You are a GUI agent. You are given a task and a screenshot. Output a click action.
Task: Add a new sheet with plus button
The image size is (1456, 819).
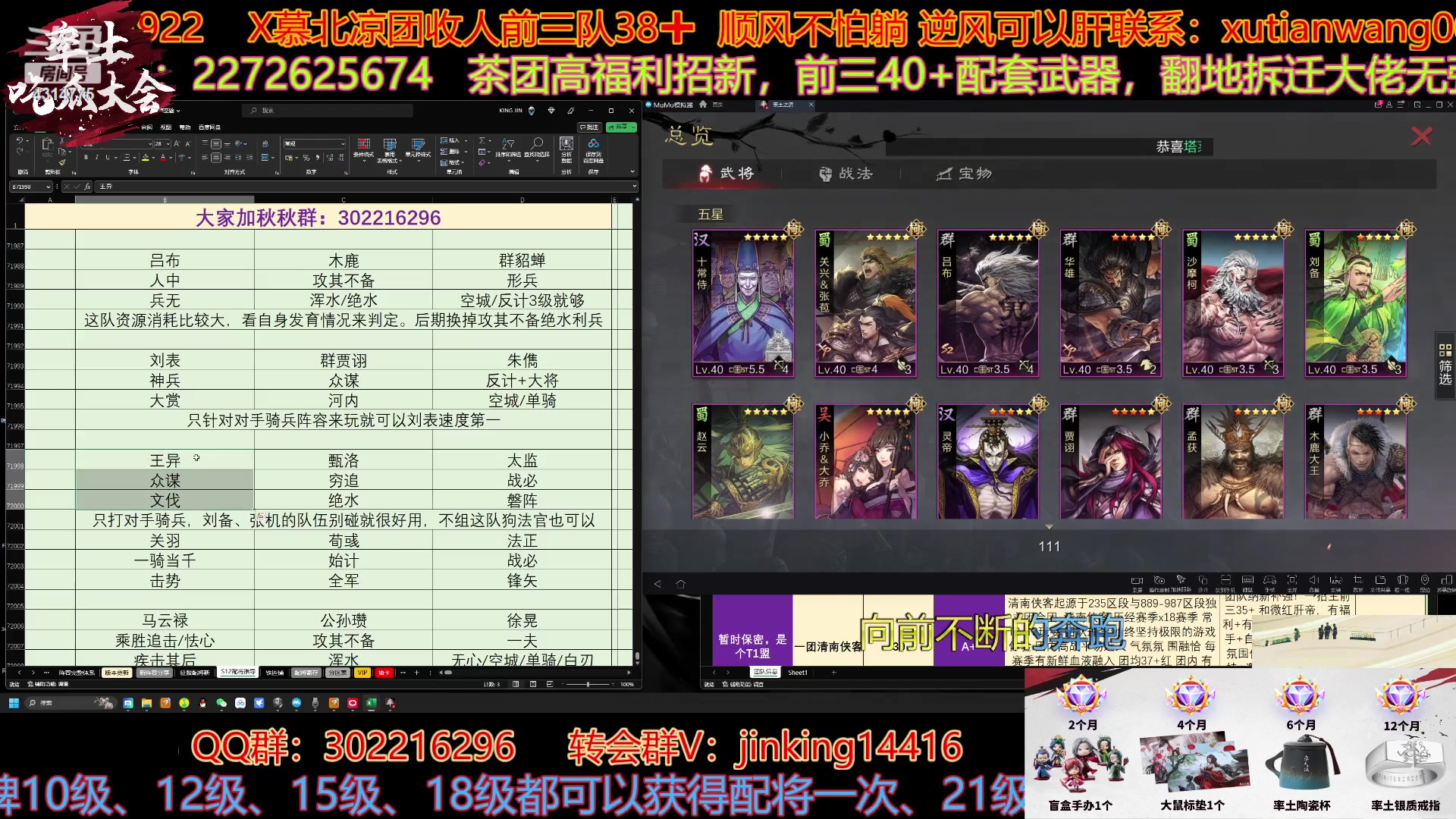coord(416,673)
